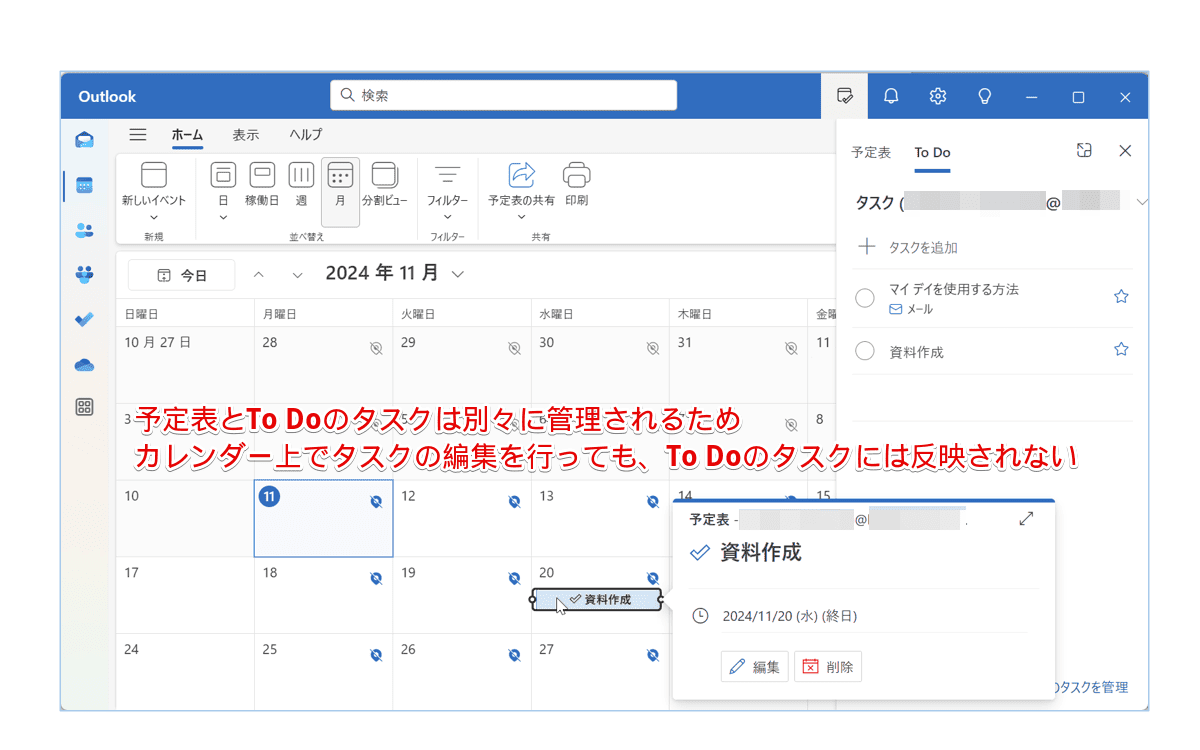This screenshot has height=750, width=1200.
Task: Click 編集 in the task popup
Action: pyautogui.click(x=755, y=666)
